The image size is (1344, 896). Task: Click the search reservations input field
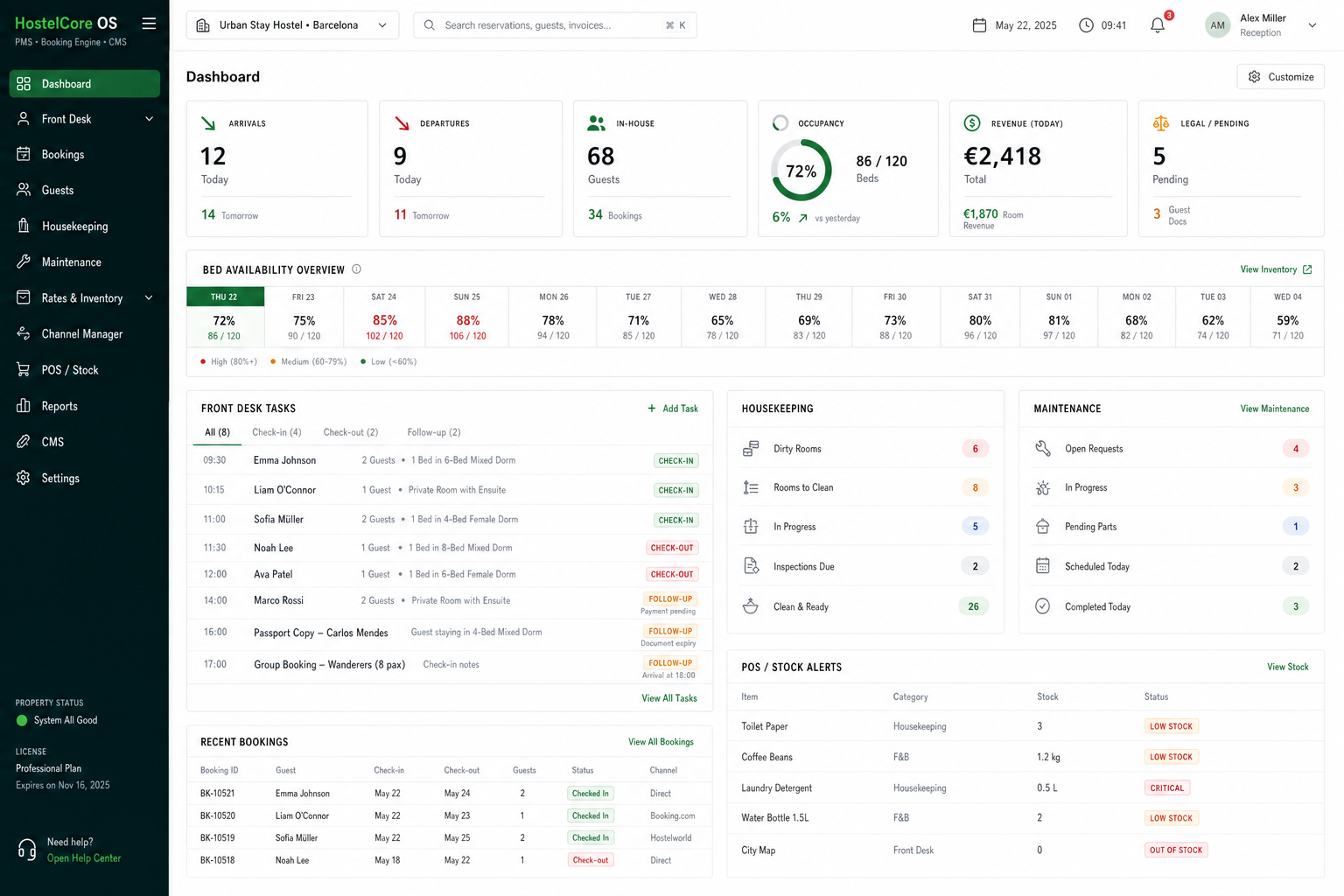[555, 25]
